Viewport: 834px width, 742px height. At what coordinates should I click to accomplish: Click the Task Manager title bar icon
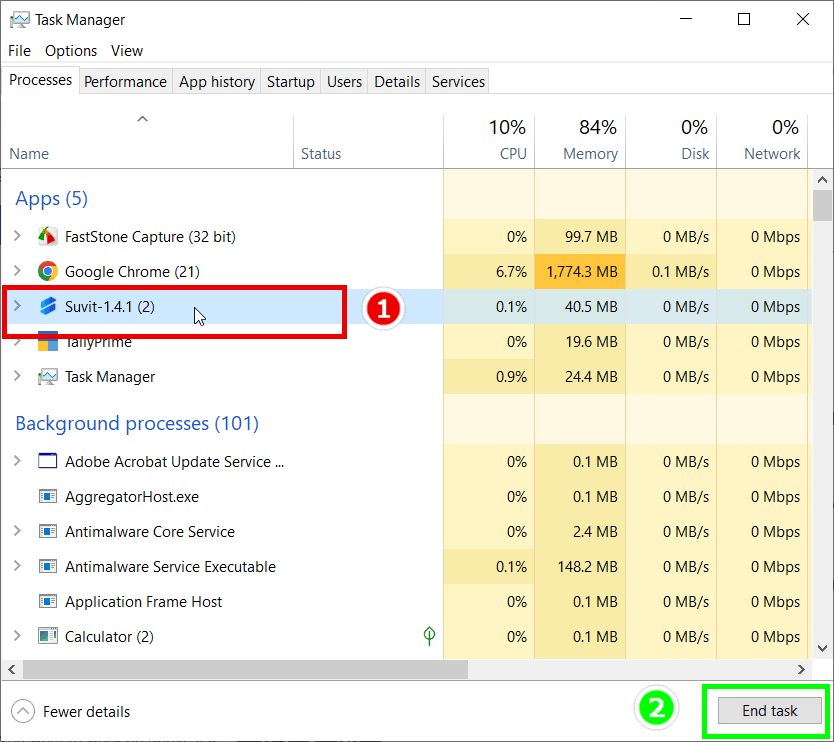[x=20, y=20]
